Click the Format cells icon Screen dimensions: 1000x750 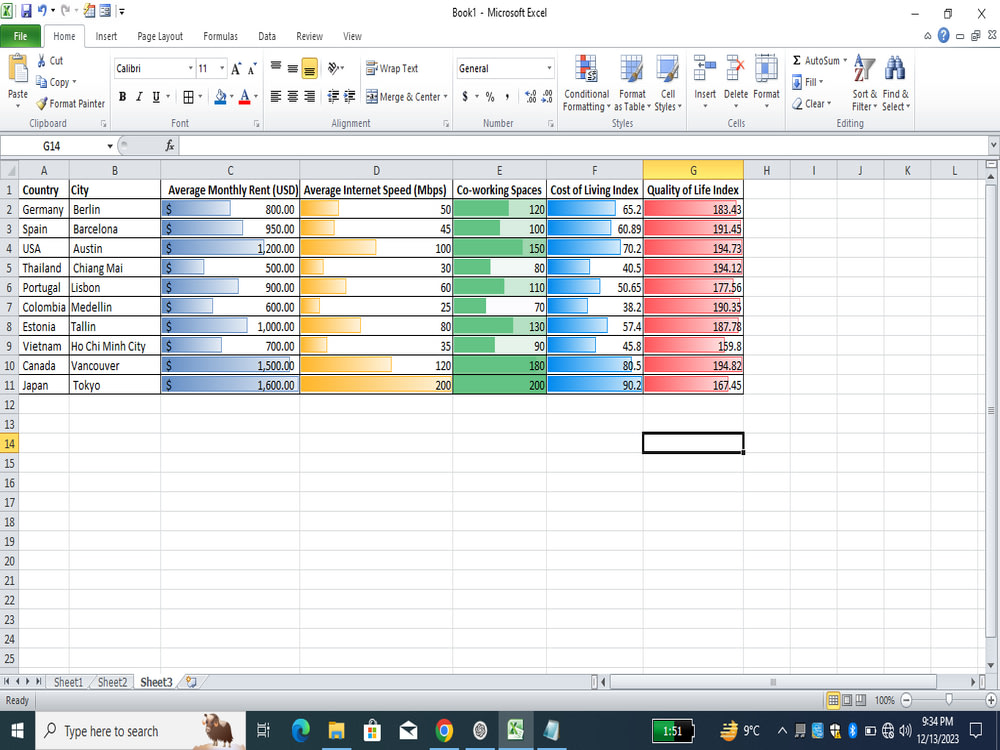pyautogui.click(x=766, y=69)
